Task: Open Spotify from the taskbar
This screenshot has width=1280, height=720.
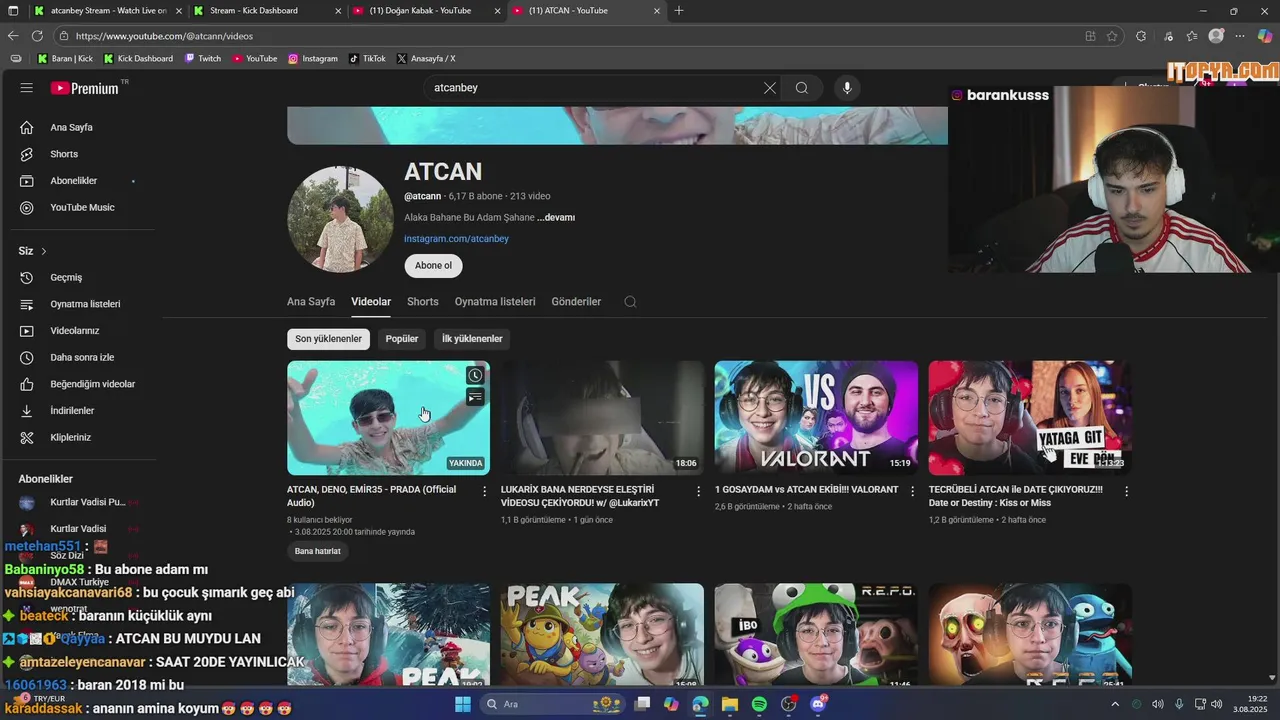Action: click(x=760, y=704)
